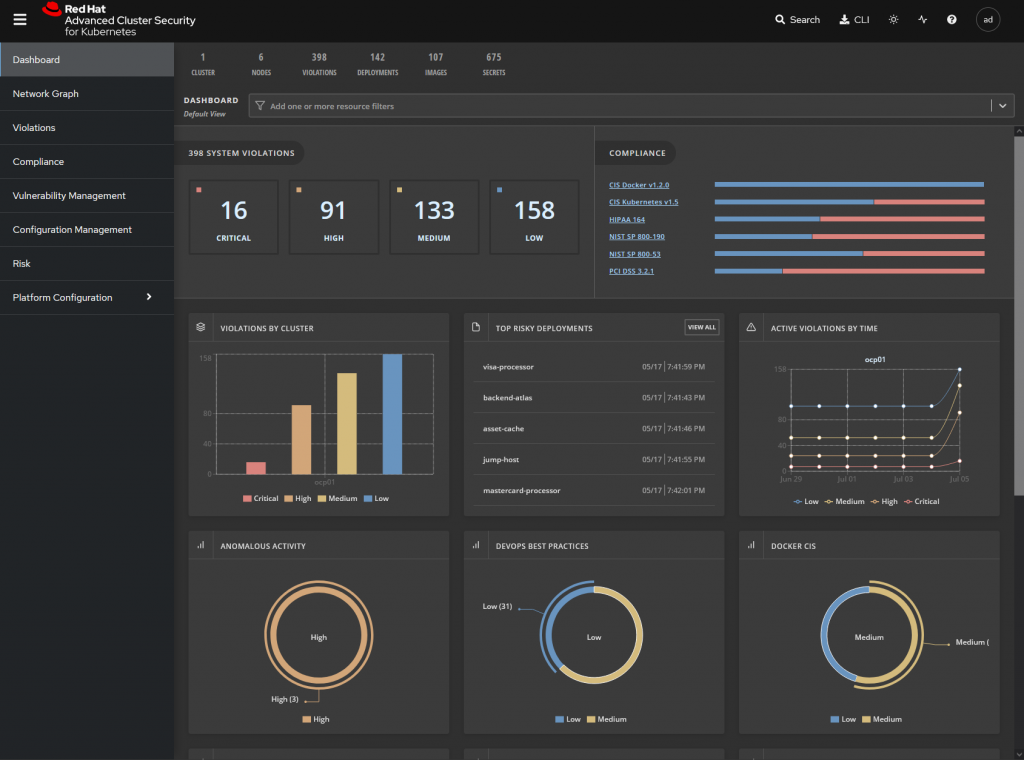Screen dimensions: 1024x760
Task: Click the 142 Deployments summary counter
Action: click(x=377, y=64)
